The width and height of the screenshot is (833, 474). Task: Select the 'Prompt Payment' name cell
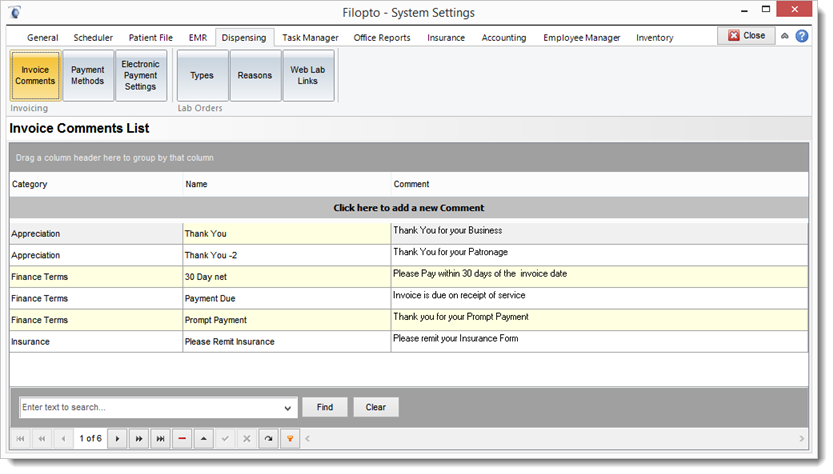(287, 320)
